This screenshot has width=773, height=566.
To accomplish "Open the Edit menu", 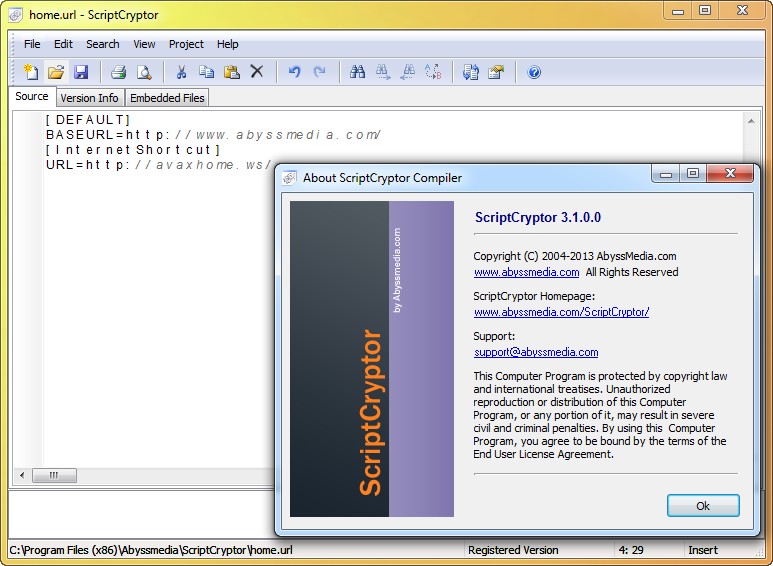I will pos(63,44).
